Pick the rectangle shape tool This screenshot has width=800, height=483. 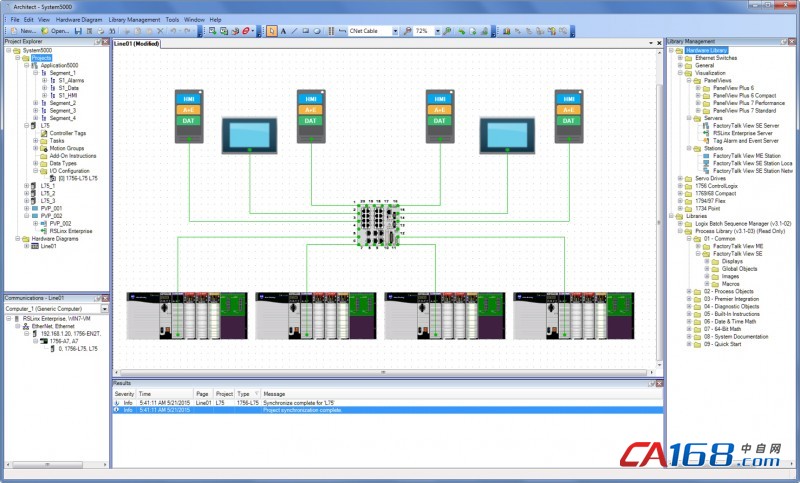click(306, 31)
